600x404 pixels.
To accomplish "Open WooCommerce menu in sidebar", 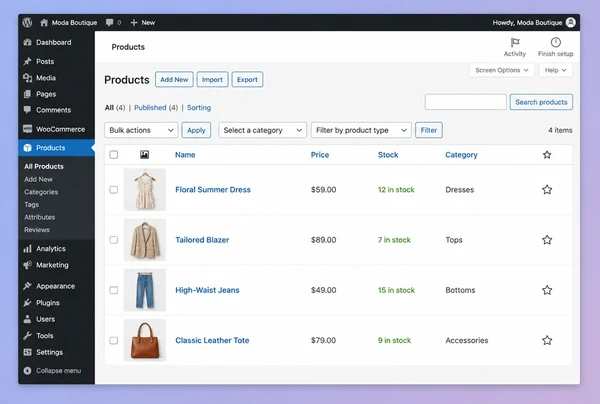I will coord(56,129).
